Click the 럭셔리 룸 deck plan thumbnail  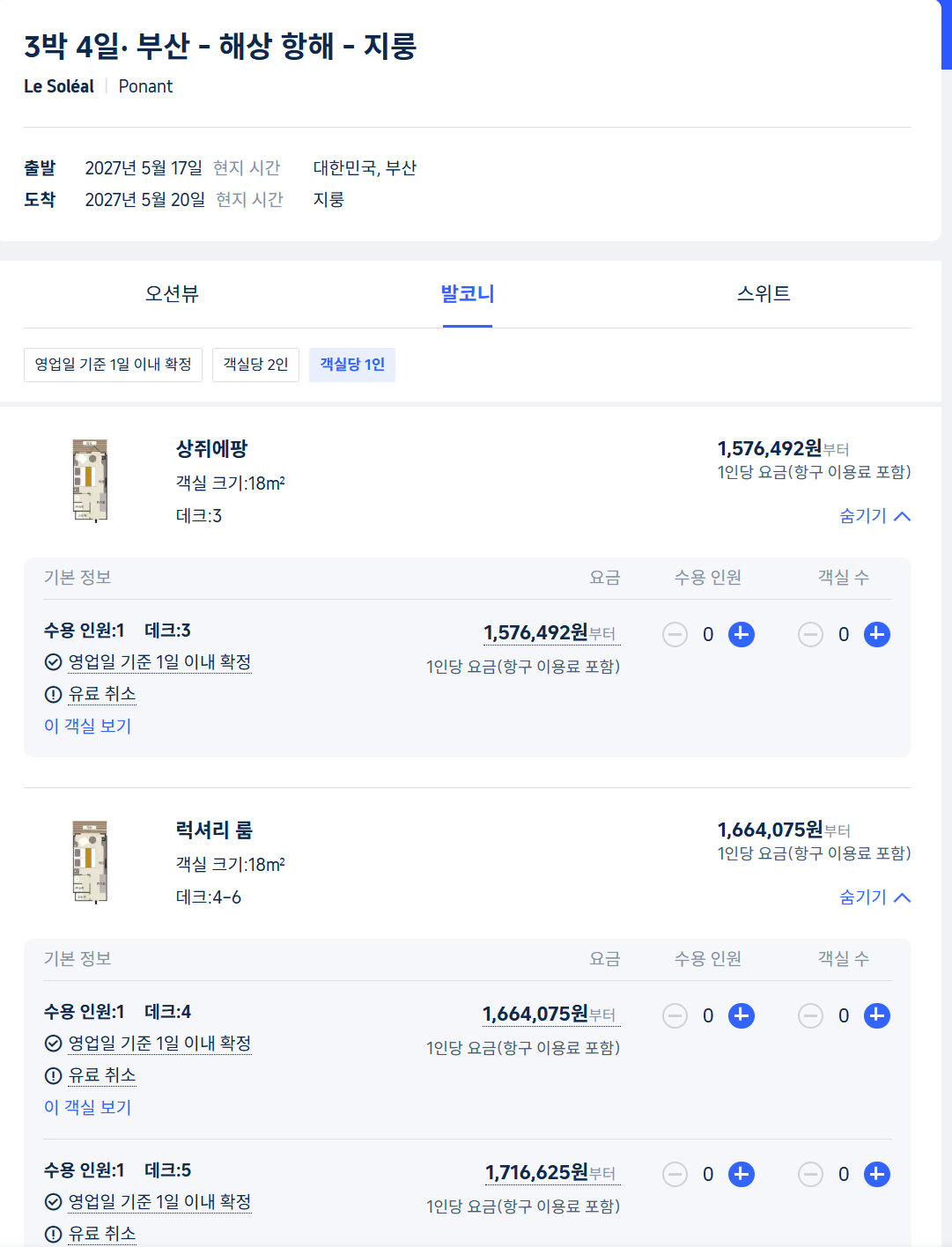90,862
